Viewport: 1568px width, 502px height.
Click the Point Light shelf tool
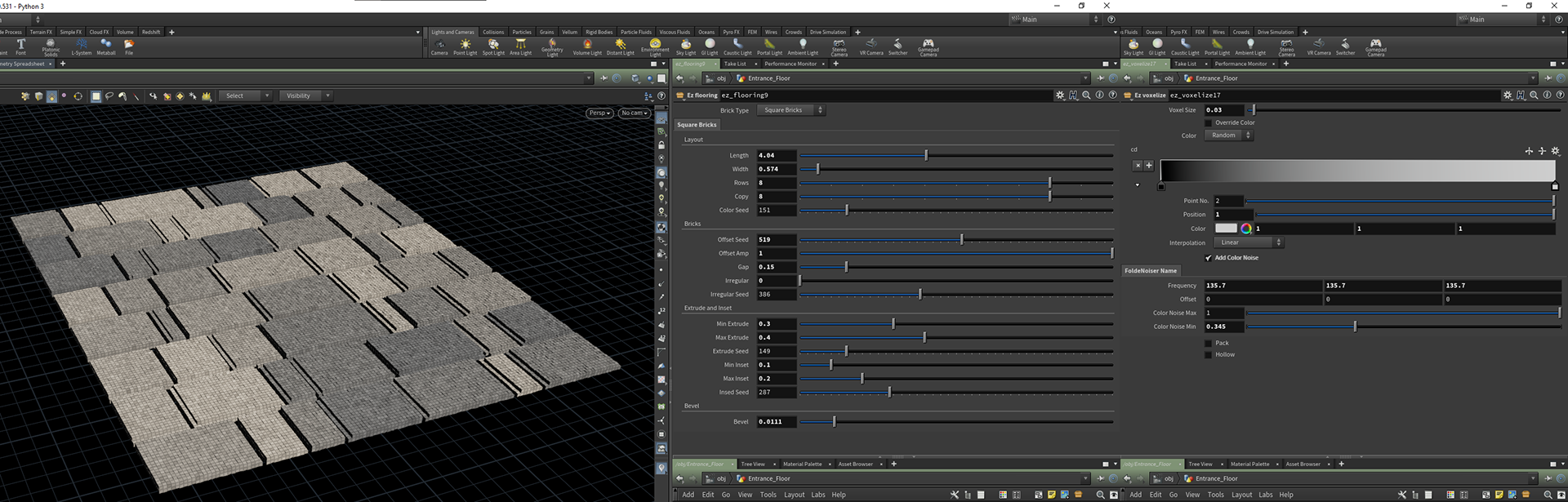click(465, 47)
